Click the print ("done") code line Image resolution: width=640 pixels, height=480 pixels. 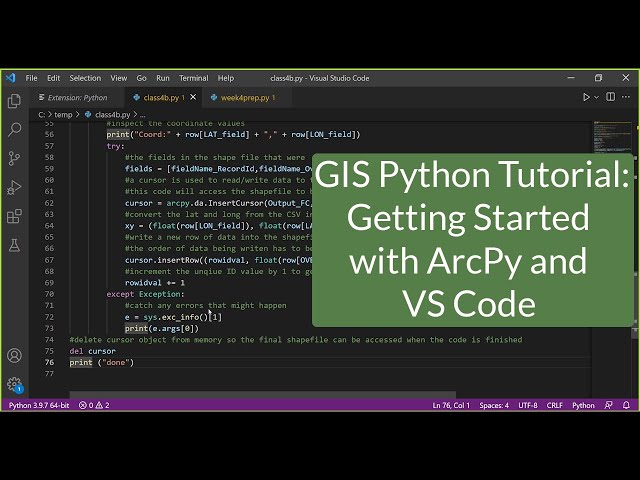pos(102,362)
